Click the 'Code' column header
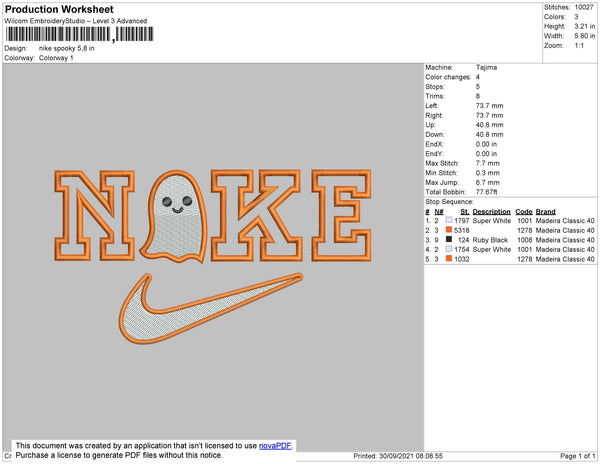The width and height of the screenshot is (600, 464). (x=523, y=212)
